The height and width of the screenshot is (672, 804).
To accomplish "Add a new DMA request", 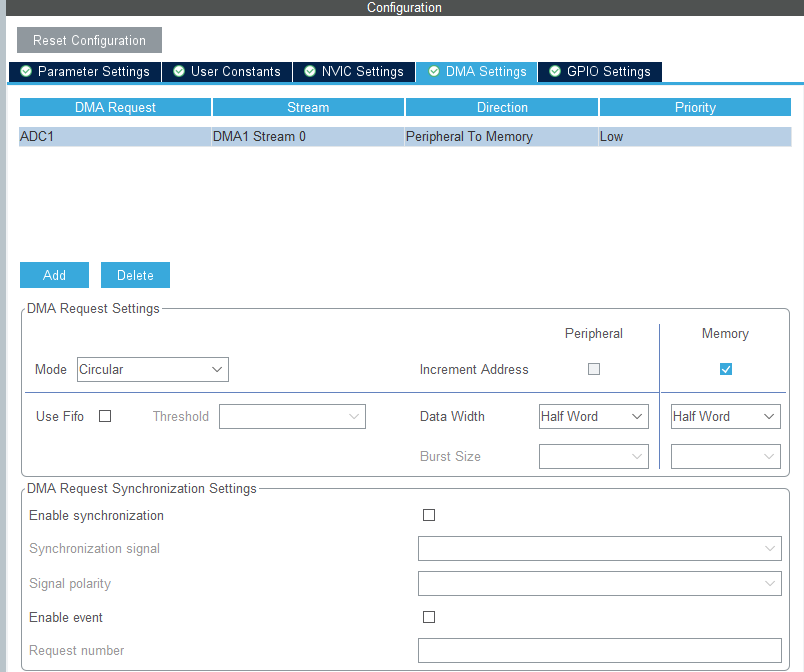I will point(54,275).
